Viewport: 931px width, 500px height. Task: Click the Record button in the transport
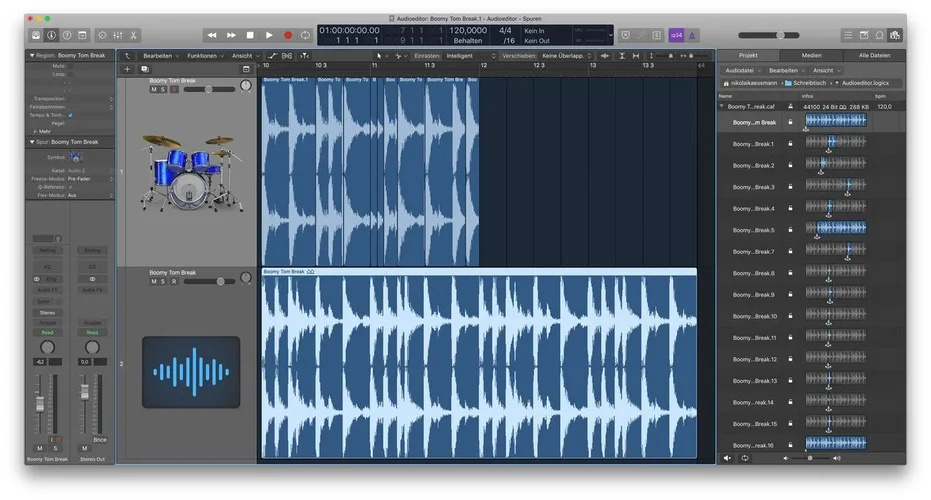coord(288,35)
